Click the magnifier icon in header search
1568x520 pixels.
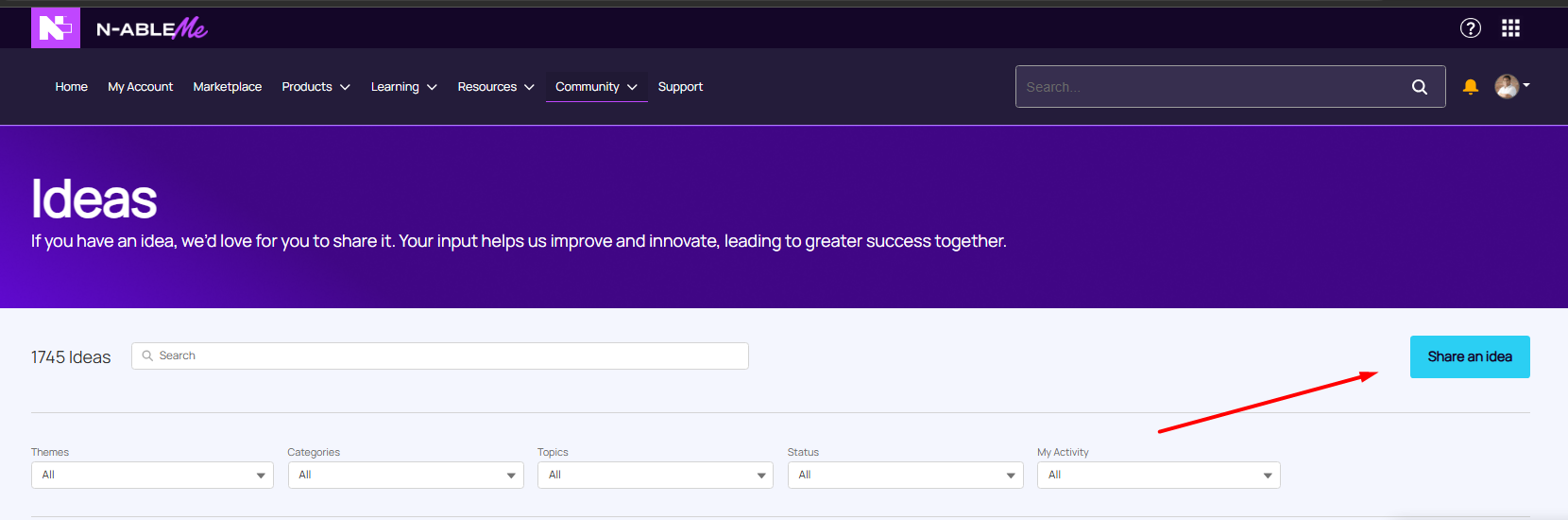click(x=1419, y=87)
